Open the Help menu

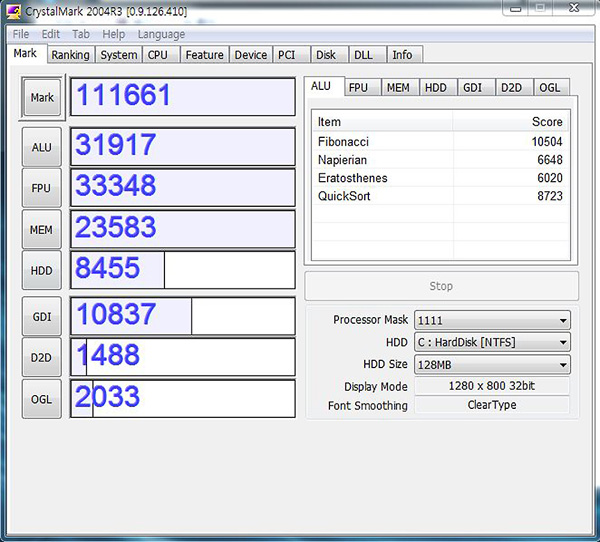(113, 34)
